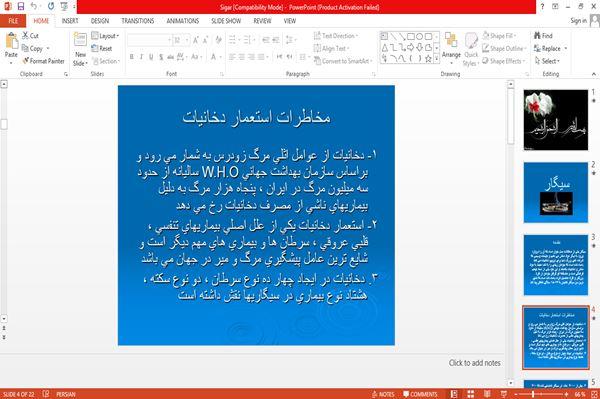This screenshot has width=600, height=399.
Task: Toggle Strikethrough formatting
Action: [171, 57]
